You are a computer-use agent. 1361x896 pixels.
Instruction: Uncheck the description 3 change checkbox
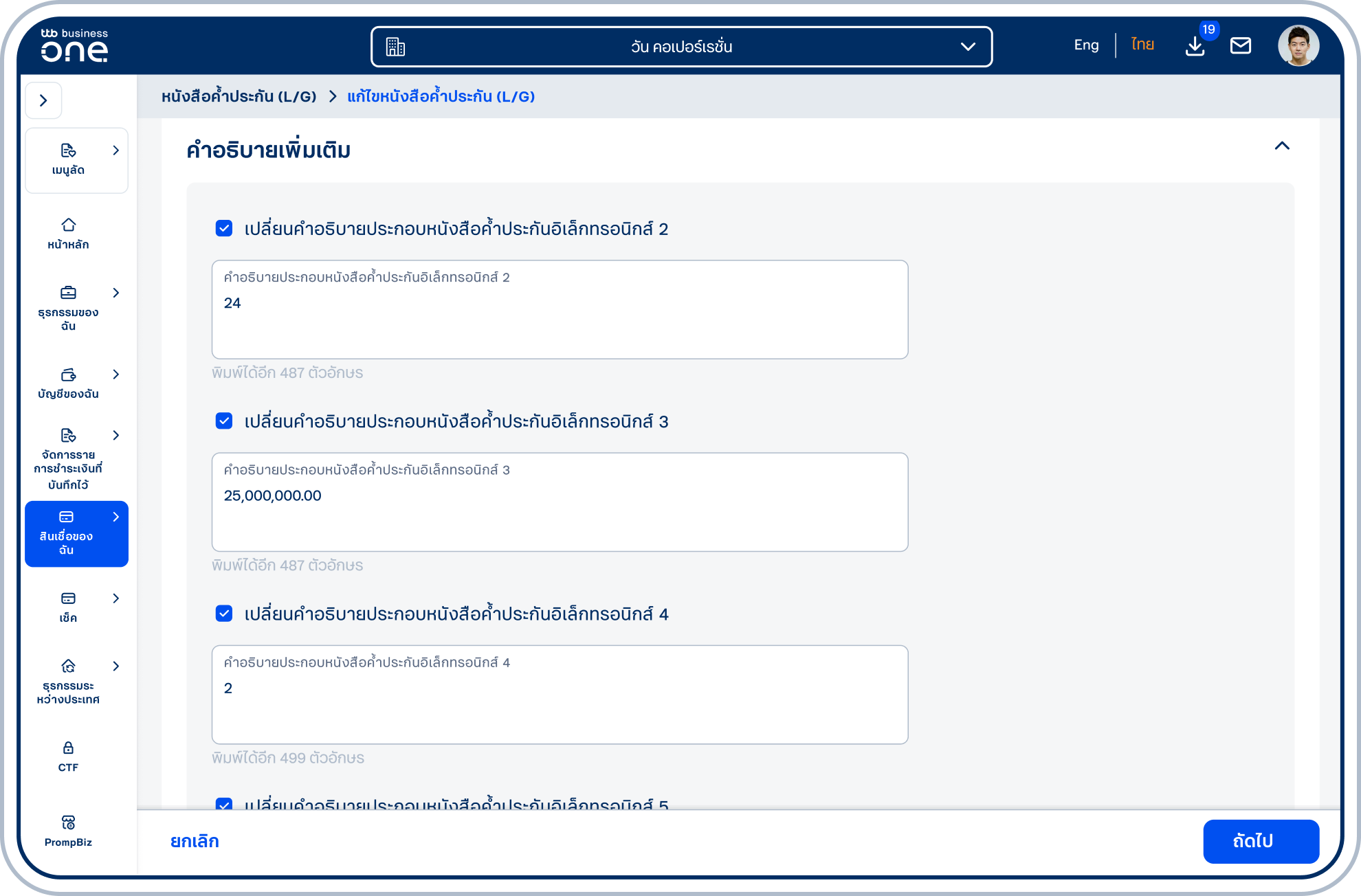tap(224, 421)
